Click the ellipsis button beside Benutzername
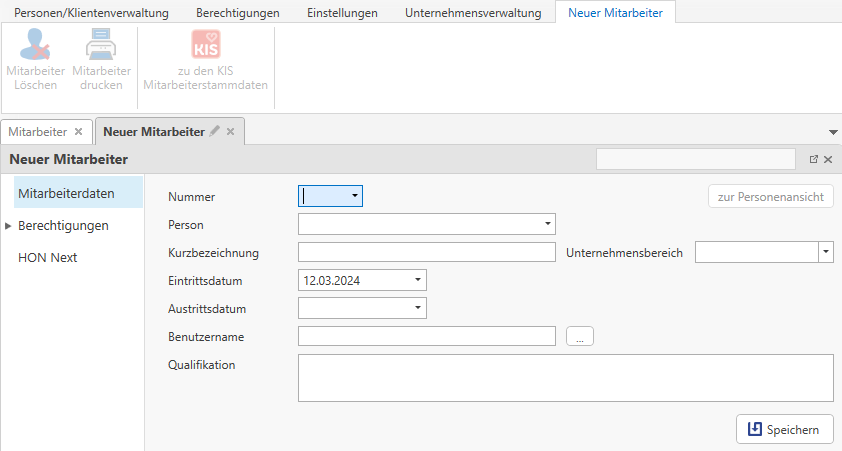Image resolution: width=842 pixels, height=451 pixels. pyautogui.click(x=580, y=336)
